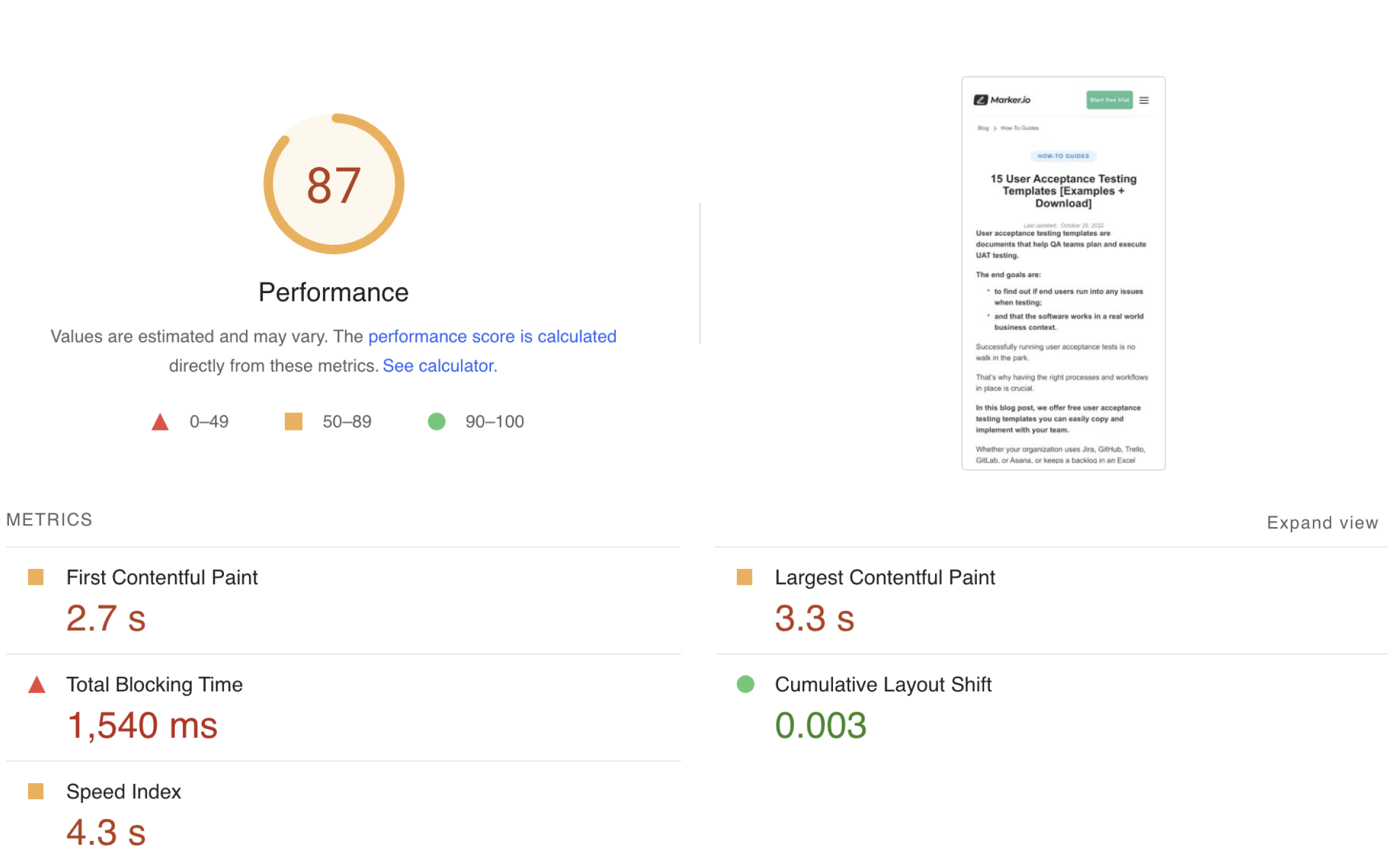
Task: Click the breadcrumb chevron between Blog and How-To Guides
Action: click(995, 128)
